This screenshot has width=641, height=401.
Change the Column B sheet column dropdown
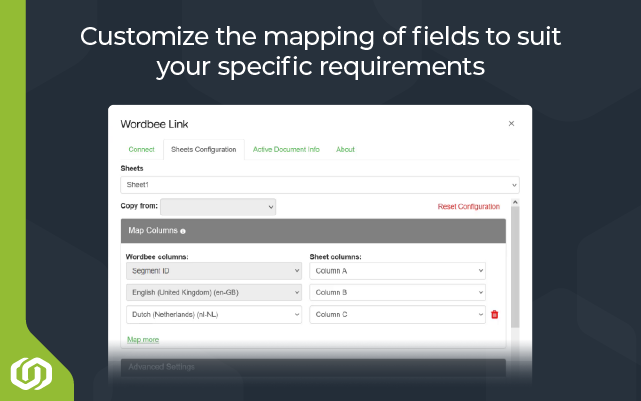coord(397,293)
